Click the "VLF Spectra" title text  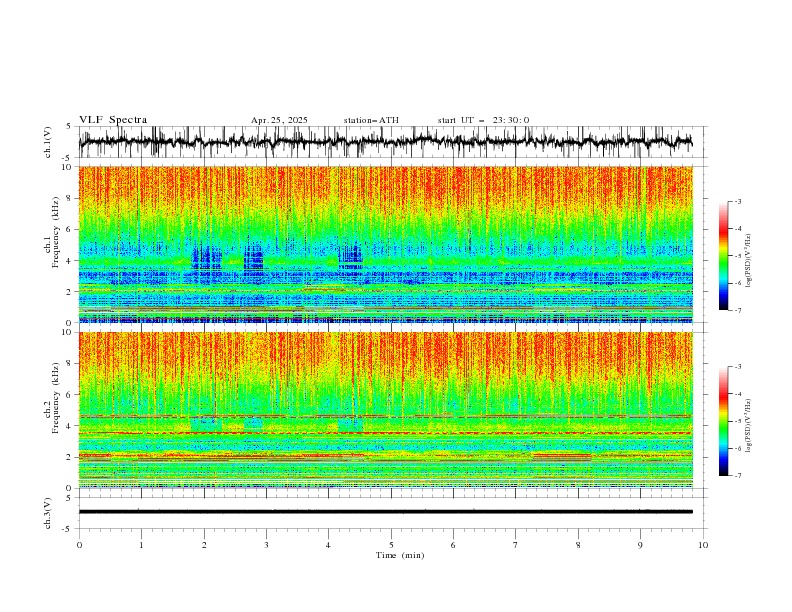pos(113,120)
